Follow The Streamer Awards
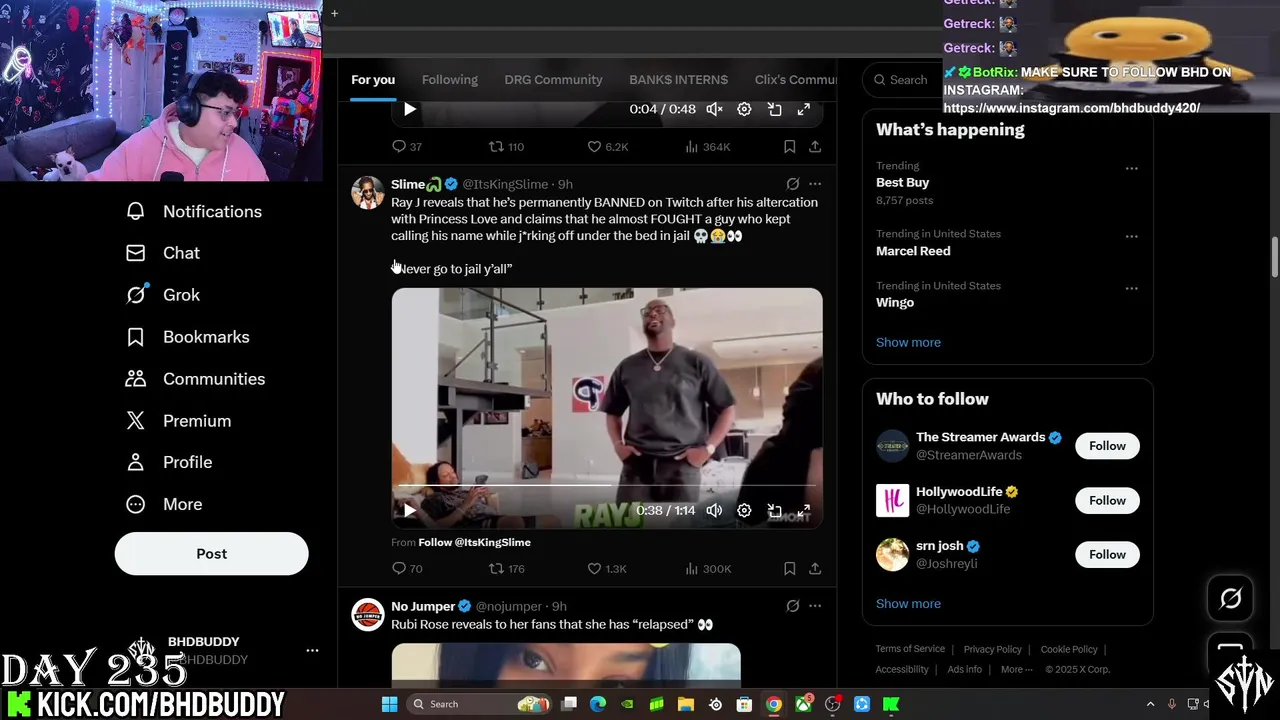The height and width of the screenshot is (720, 1280). [1107, 446]
